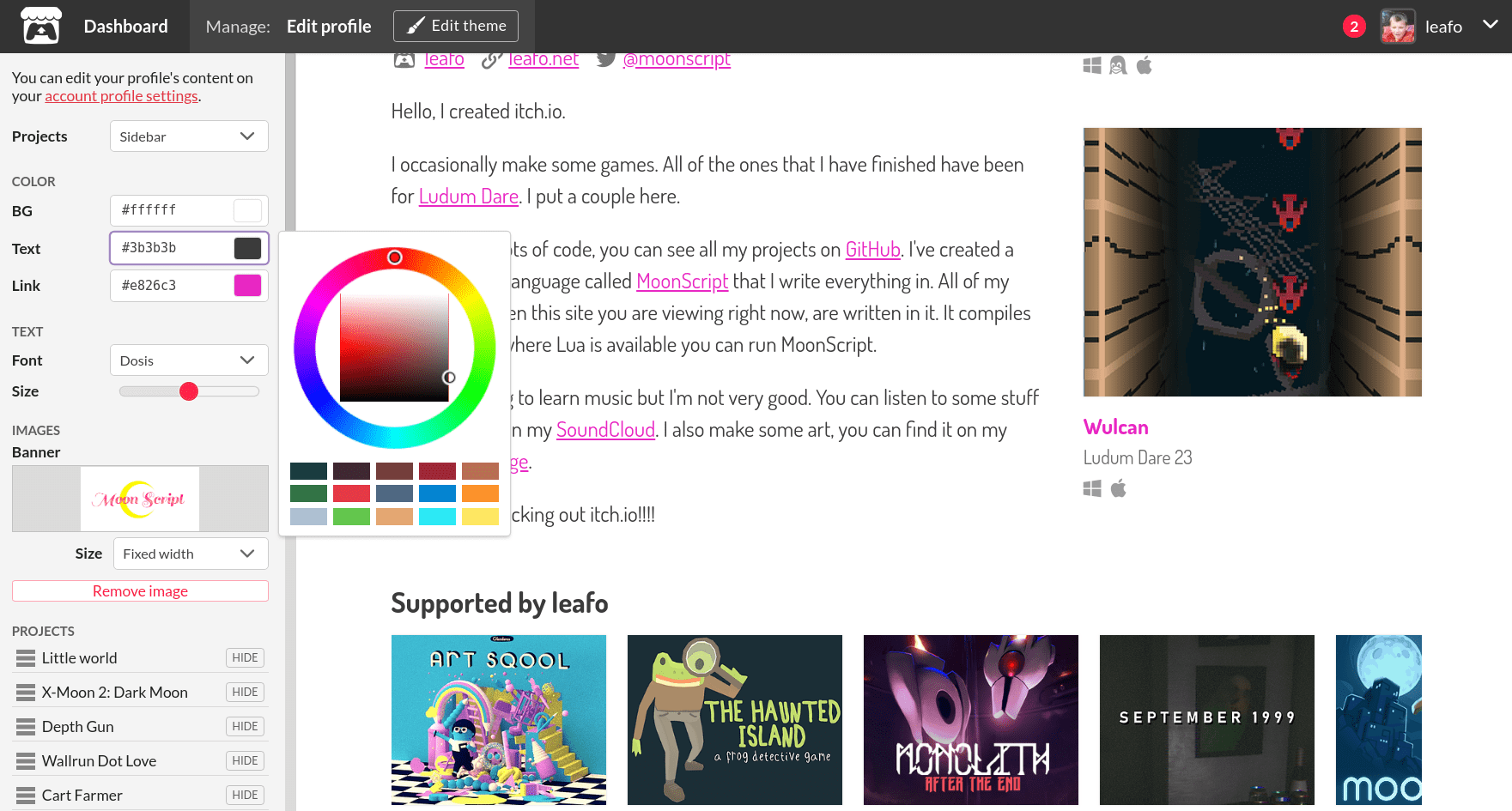1512x811 pixels.
Task: Open the MoonScript link
Action: 682,281
